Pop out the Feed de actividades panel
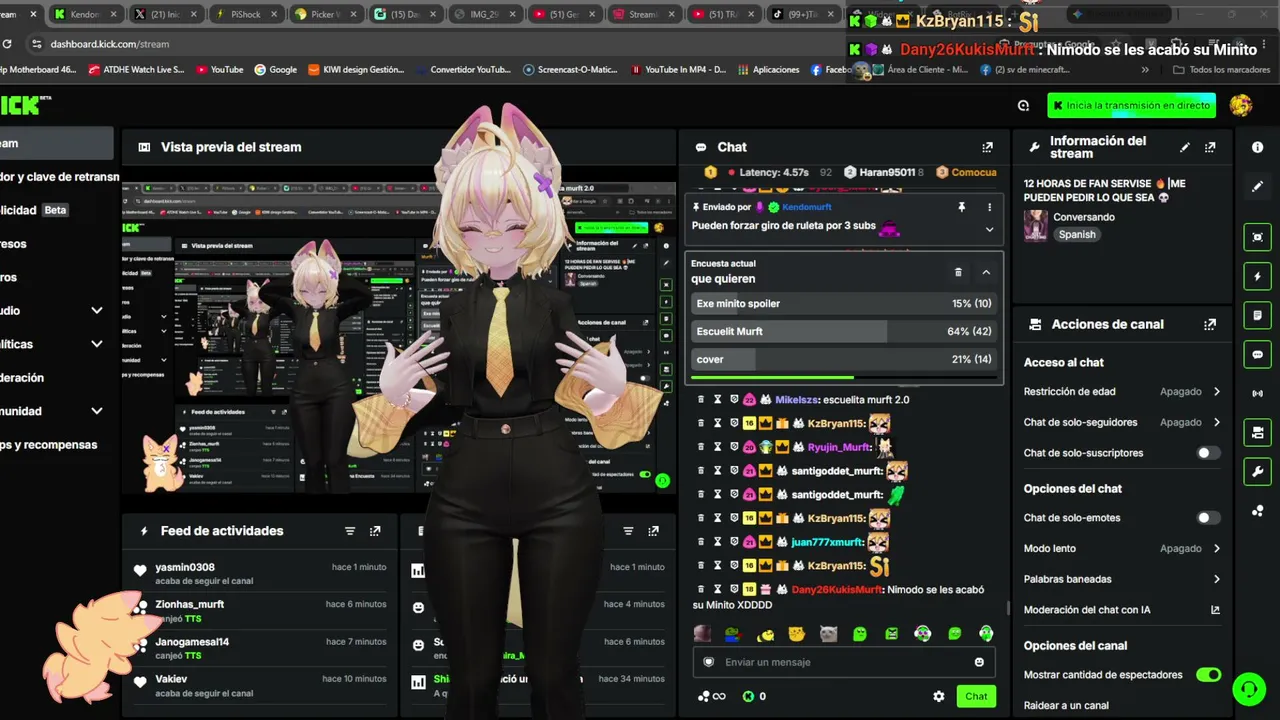This screenshot has width=1280, height=720. (x=375, y=531)
